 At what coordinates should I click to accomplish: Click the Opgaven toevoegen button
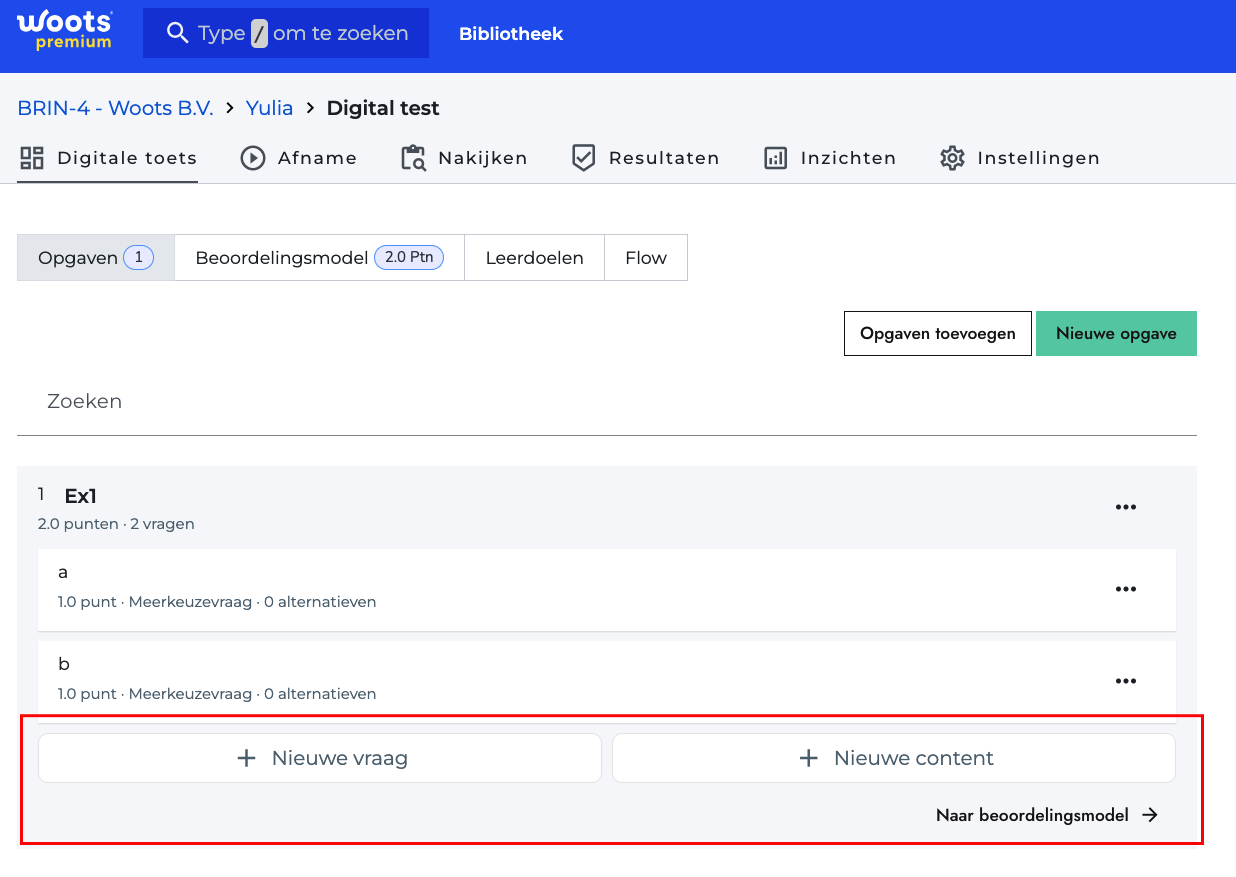point(937,334)
